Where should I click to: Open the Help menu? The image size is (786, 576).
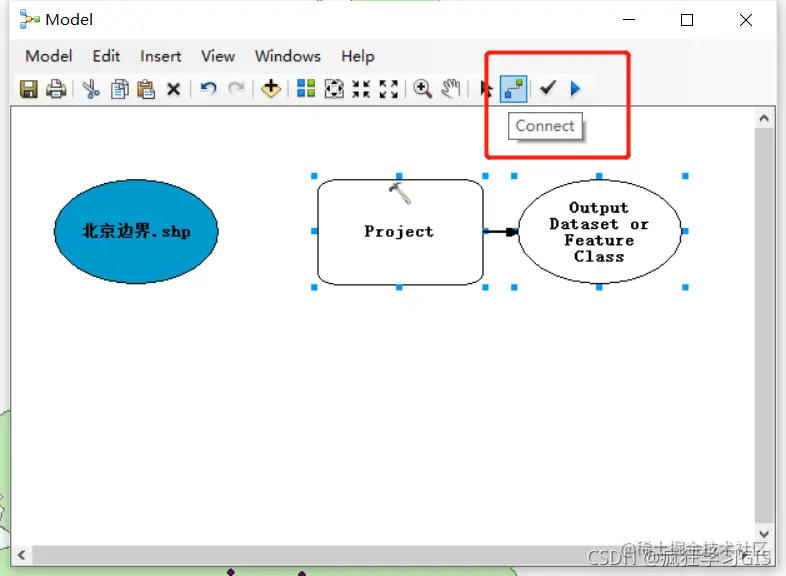(x=358, y=56)
